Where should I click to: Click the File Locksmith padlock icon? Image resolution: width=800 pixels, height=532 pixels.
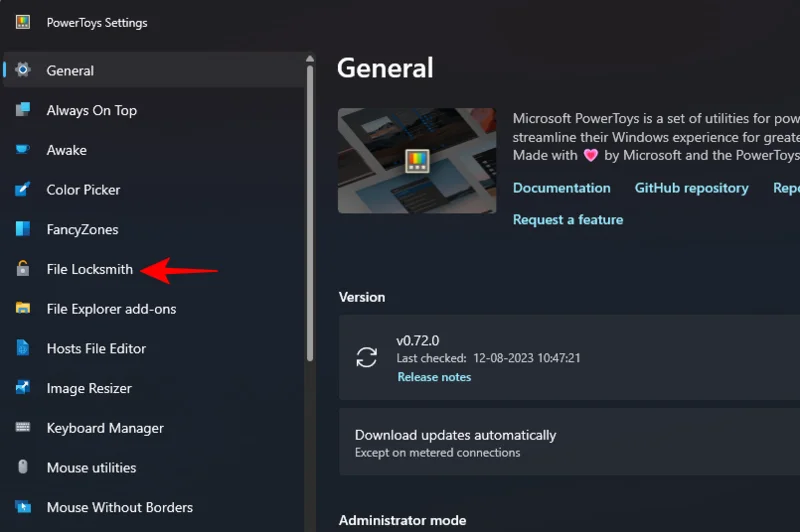point(23,268)
